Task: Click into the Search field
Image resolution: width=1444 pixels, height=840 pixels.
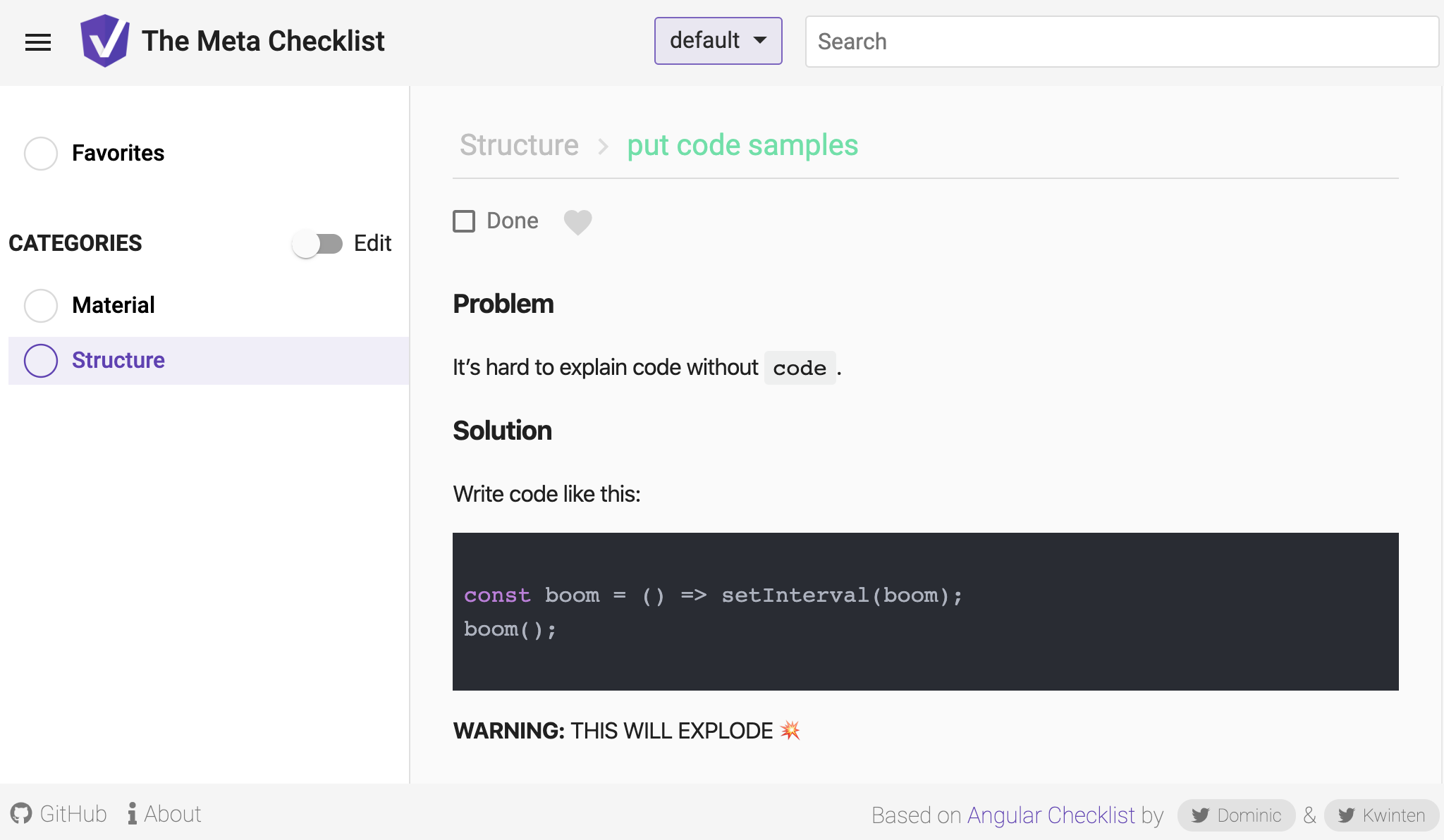Action: pyautogui.click(x=1121, y=42)
